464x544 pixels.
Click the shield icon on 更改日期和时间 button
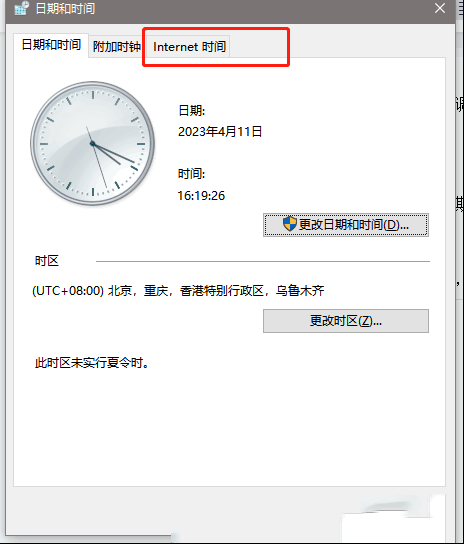(x=289, y=224)
